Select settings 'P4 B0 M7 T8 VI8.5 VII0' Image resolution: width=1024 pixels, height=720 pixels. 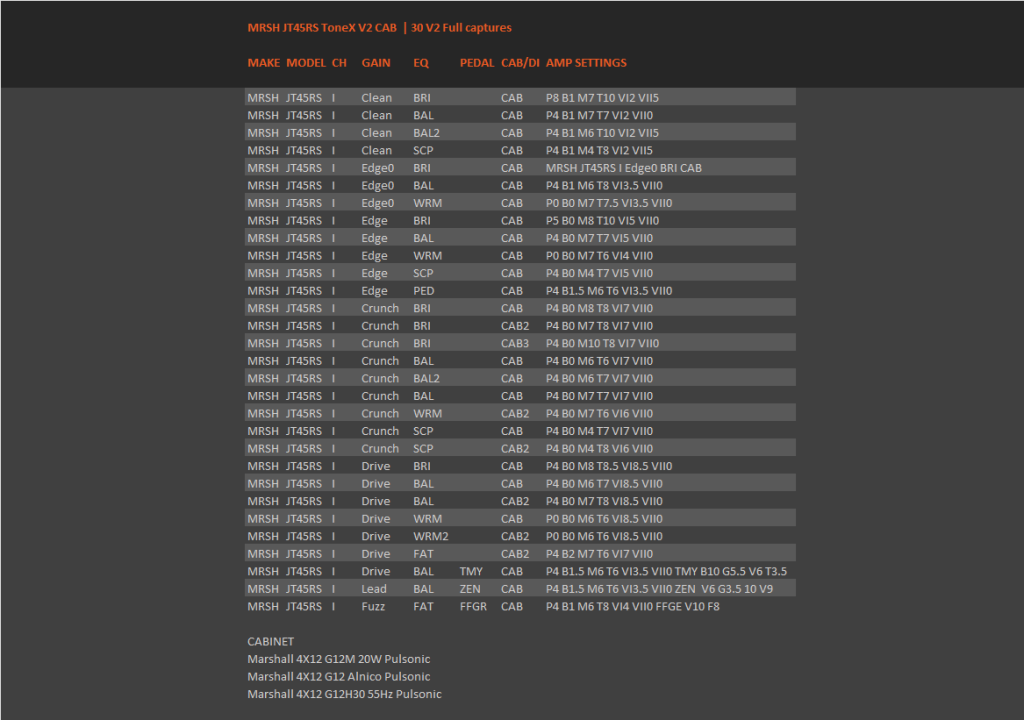point(604,502)
